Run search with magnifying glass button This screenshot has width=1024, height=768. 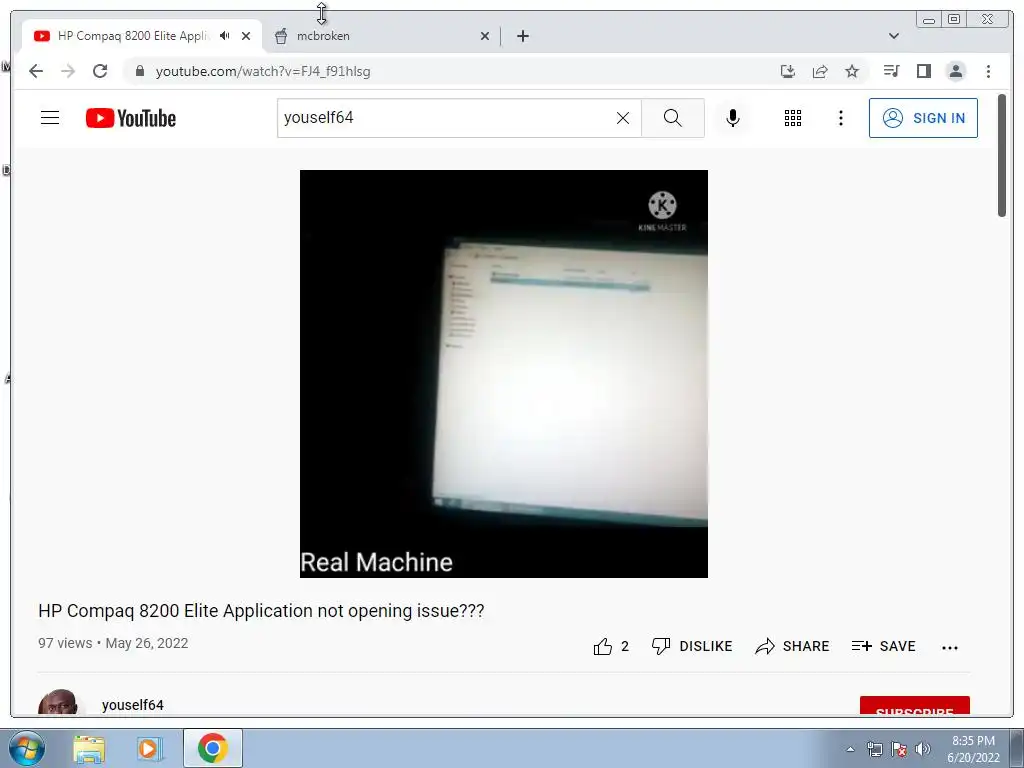(673, 118)
